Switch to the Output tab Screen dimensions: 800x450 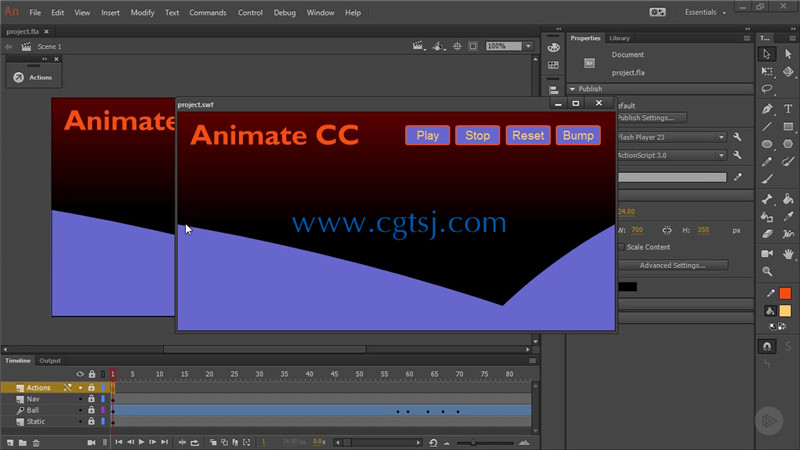[50, 361]
